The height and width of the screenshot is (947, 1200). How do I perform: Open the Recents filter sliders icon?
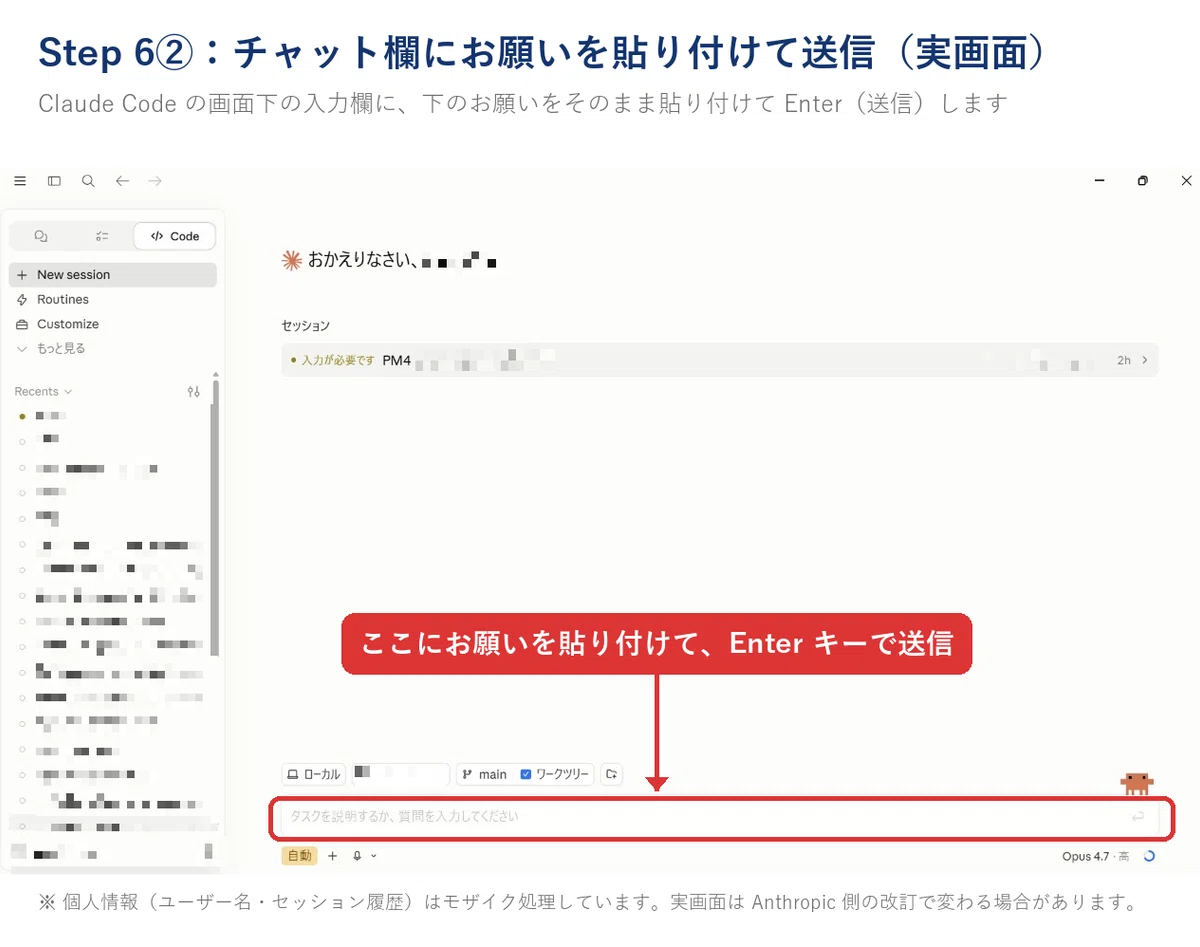(x=194, y=392)
